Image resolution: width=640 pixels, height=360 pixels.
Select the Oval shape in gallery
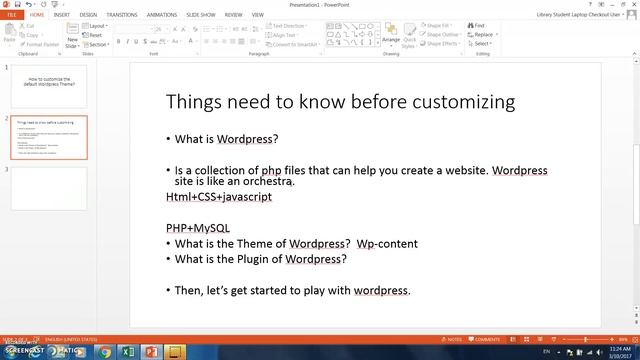370,26
